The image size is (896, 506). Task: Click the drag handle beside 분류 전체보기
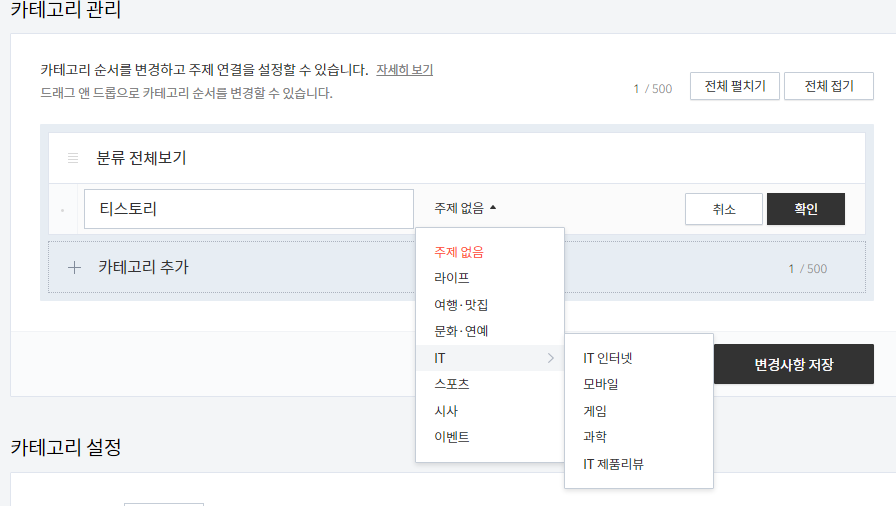pyautogui.click(x=73, y=158)
